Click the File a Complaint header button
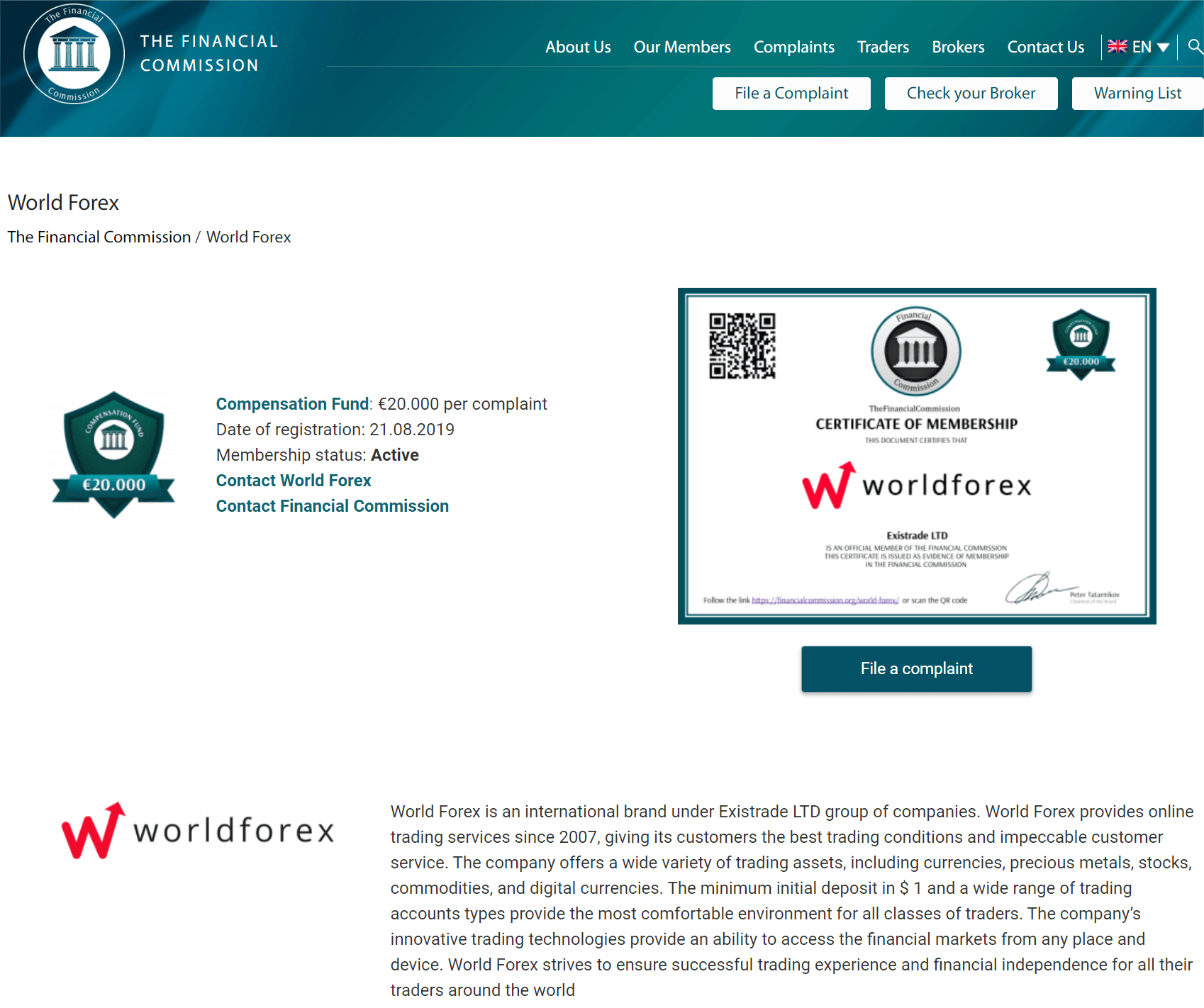The width and height of the screenshot is (1204, 1008). [x=791, y=94]
